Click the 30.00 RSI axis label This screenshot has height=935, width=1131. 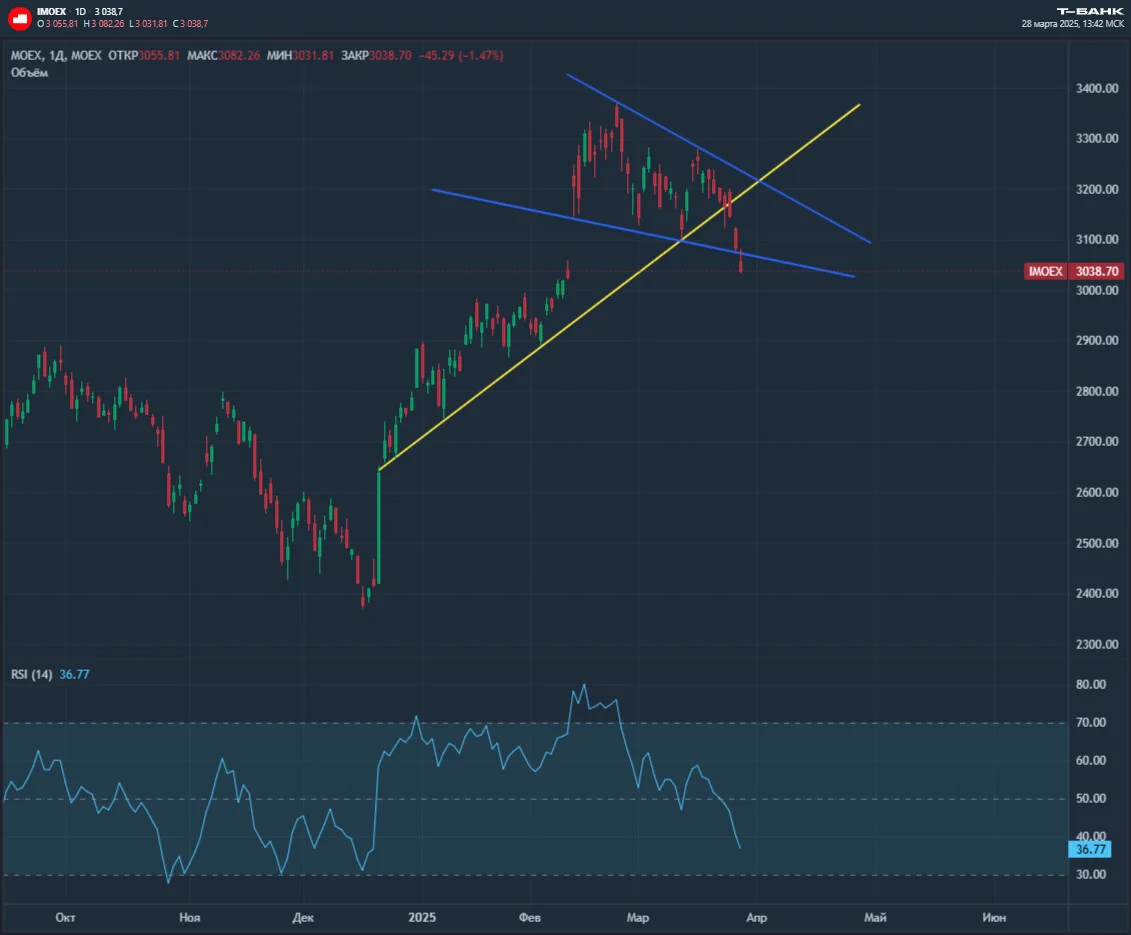pyautogui.click(x=1091, y=874)
